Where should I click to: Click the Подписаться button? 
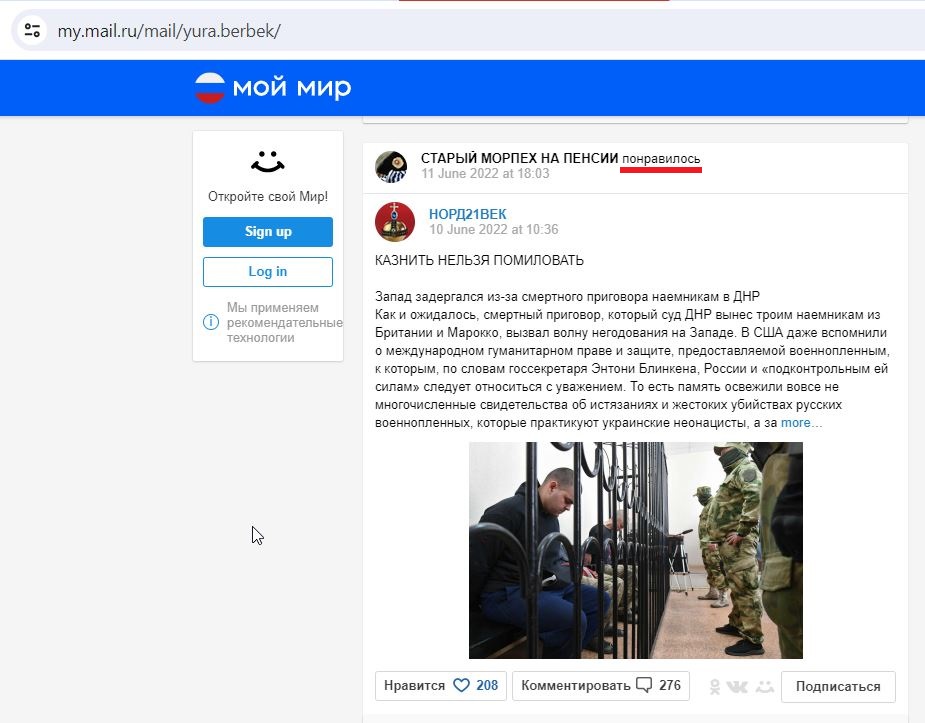point(838,686)
